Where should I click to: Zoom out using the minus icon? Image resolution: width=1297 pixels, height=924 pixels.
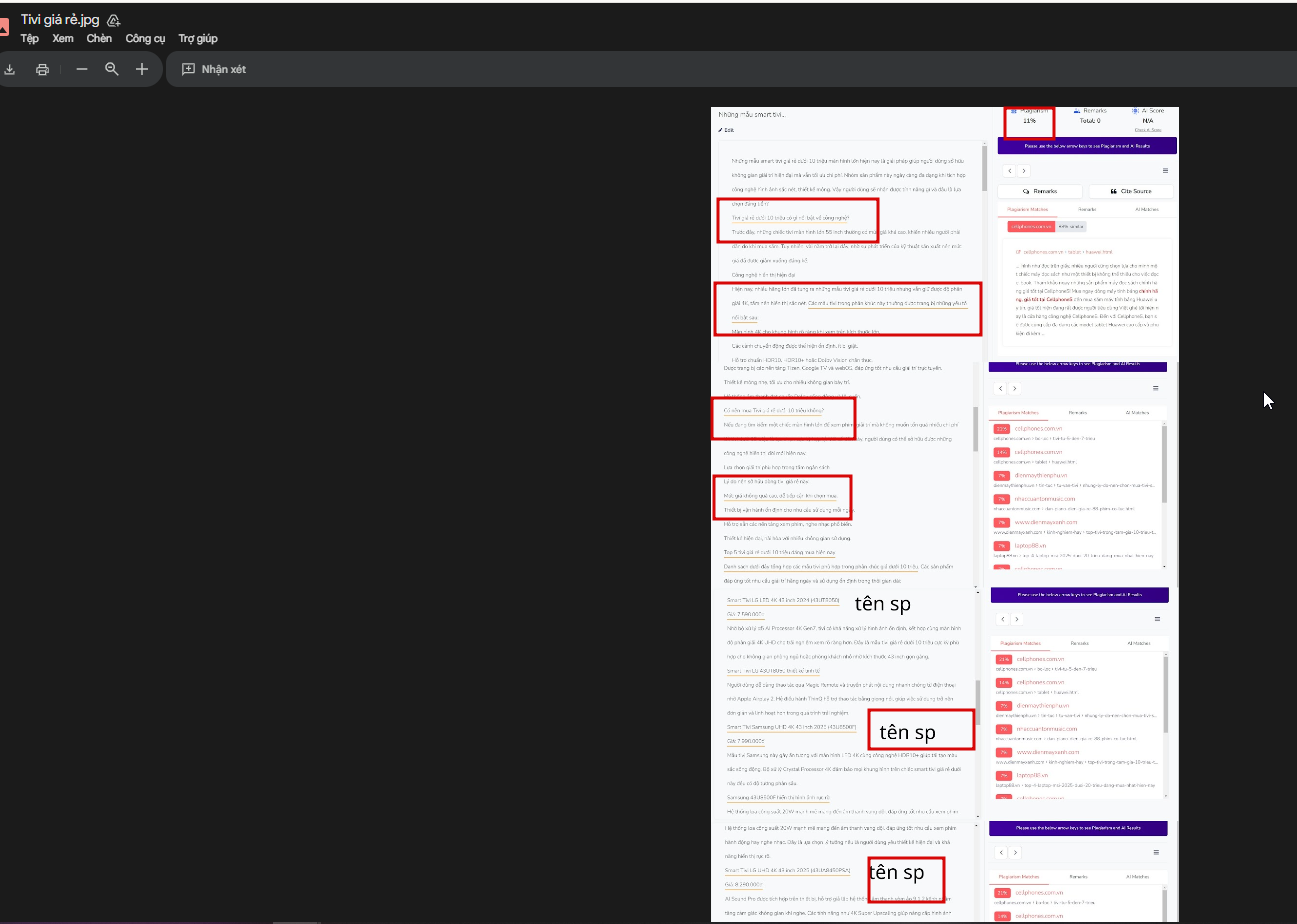(x=82, y=69)
